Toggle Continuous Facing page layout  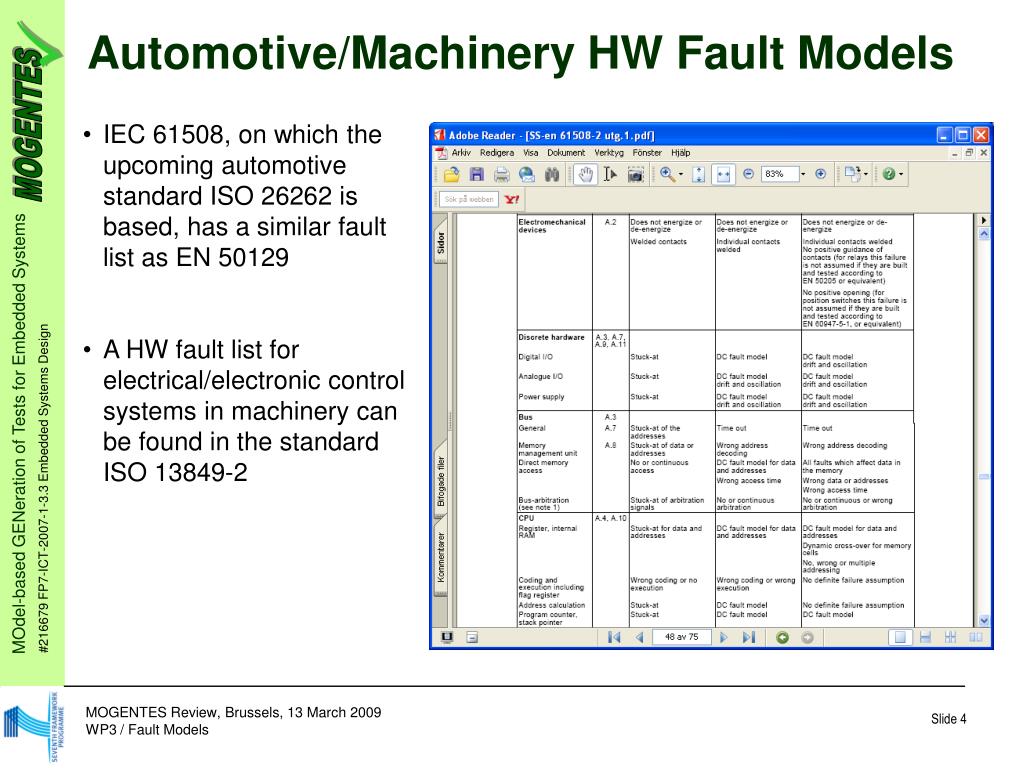(x=950, y=637)
